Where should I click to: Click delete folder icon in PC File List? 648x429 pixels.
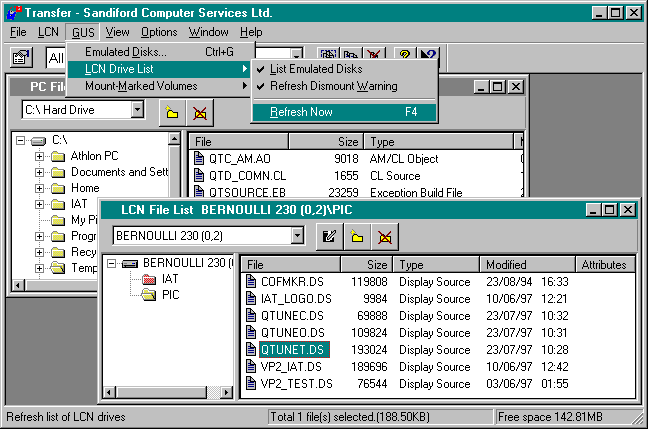tap(200, 112)
